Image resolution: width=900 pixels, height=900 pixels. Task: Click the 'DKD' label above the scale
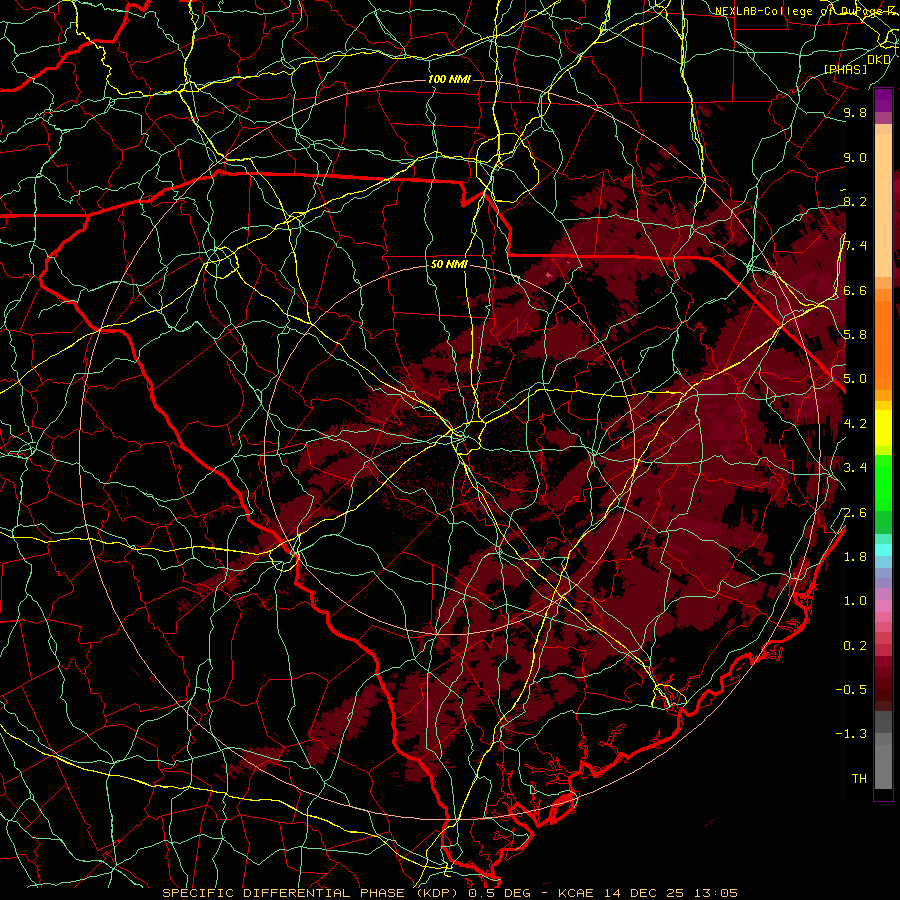coord(879,59)
